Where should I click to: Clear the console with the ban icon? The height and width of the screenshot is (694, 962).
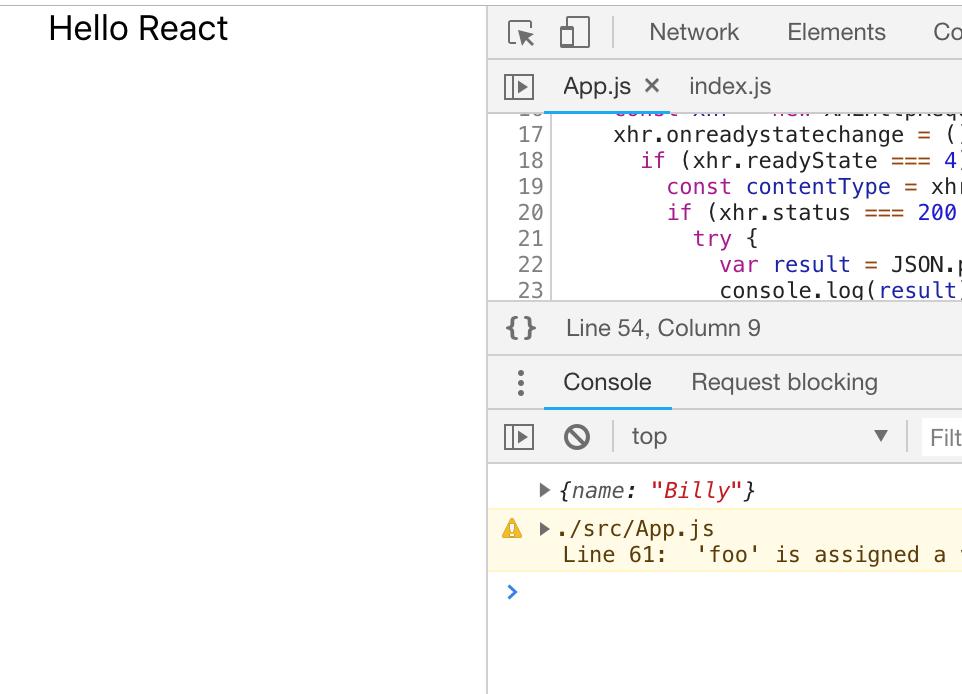[577, 437]
